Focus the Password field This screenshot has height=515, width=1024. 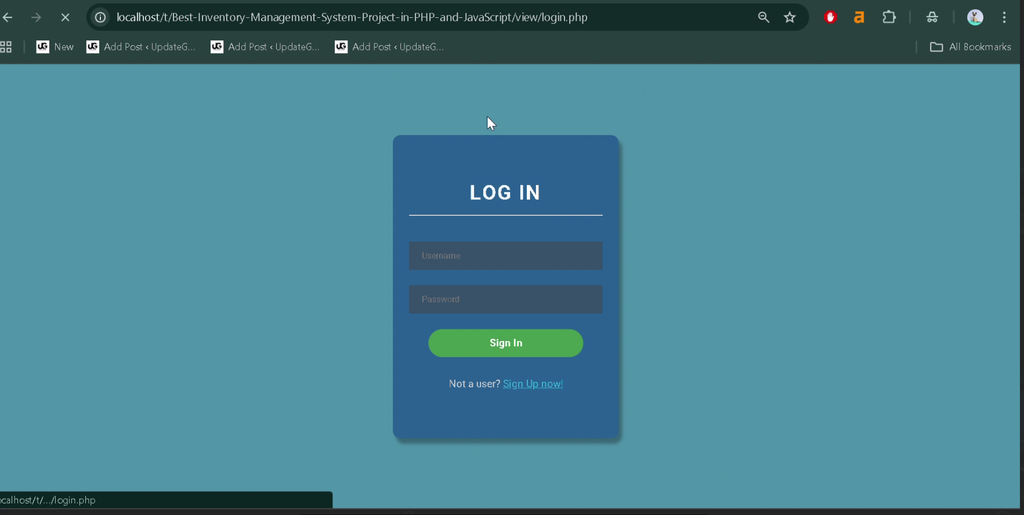[x=505, y=299]
